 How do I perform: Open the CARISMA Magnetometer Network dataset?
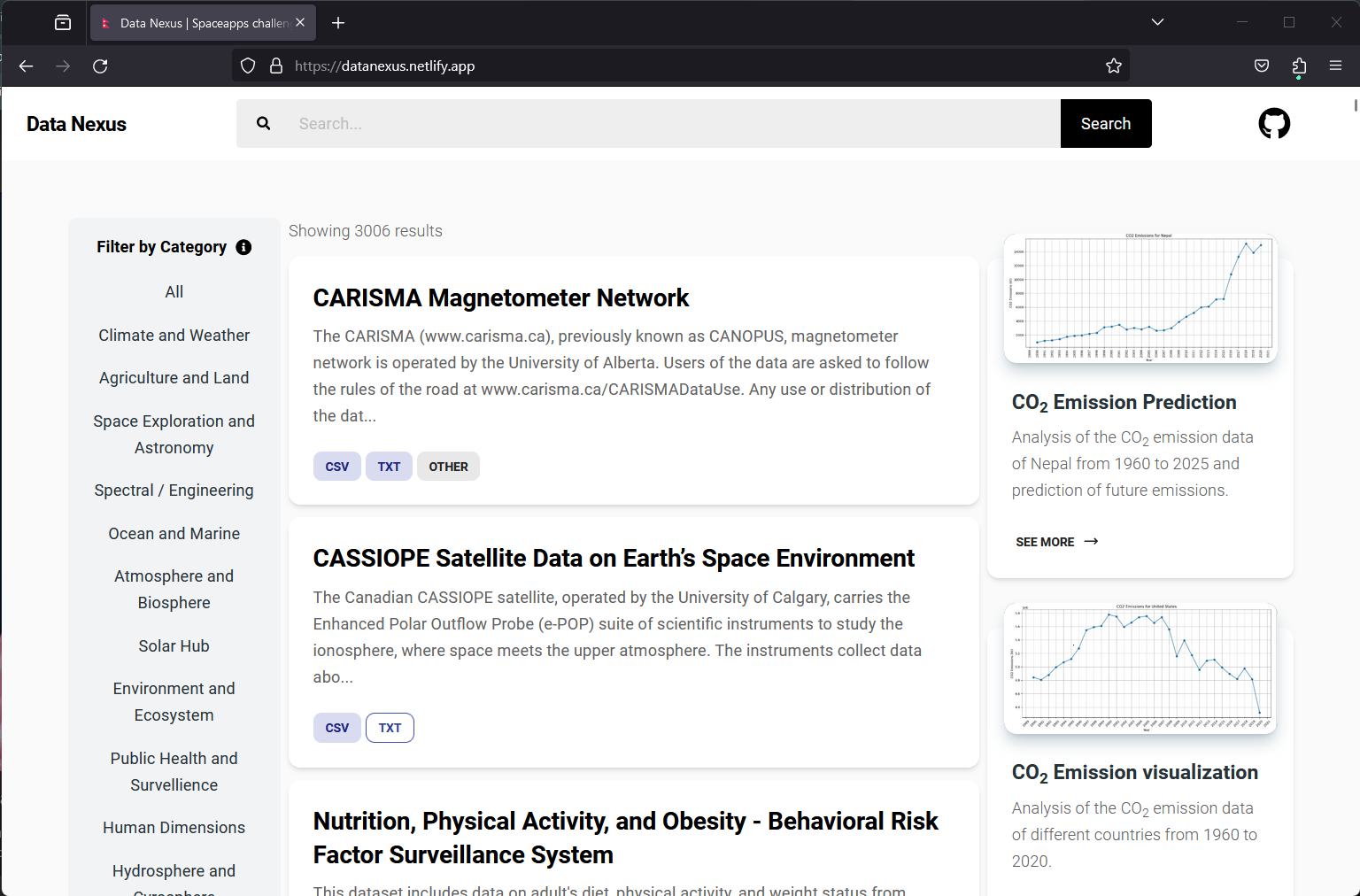click(x=500, y=298)
